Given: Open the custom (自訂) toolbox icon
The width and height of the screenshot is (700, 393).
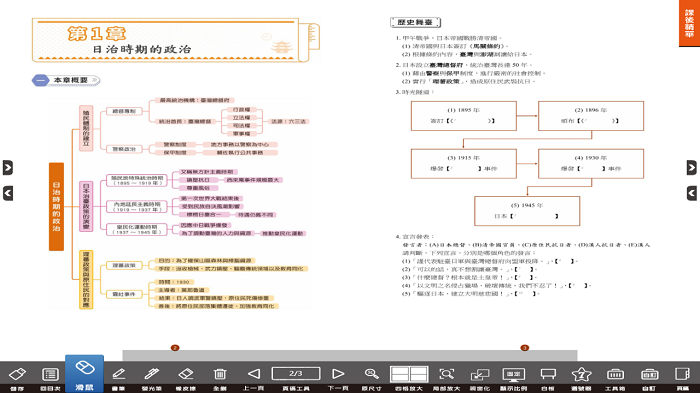Looking at the screenshot, I should (649, 374).
